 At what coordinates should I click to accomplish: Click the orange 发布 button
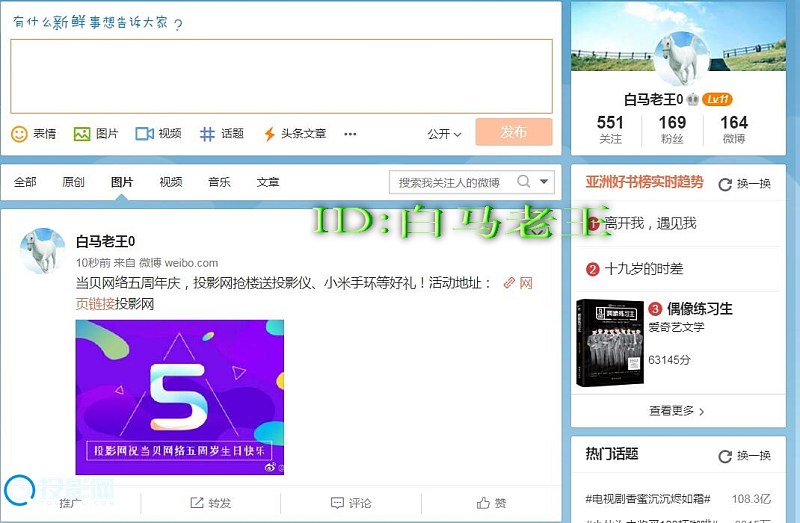click(514, 132)
